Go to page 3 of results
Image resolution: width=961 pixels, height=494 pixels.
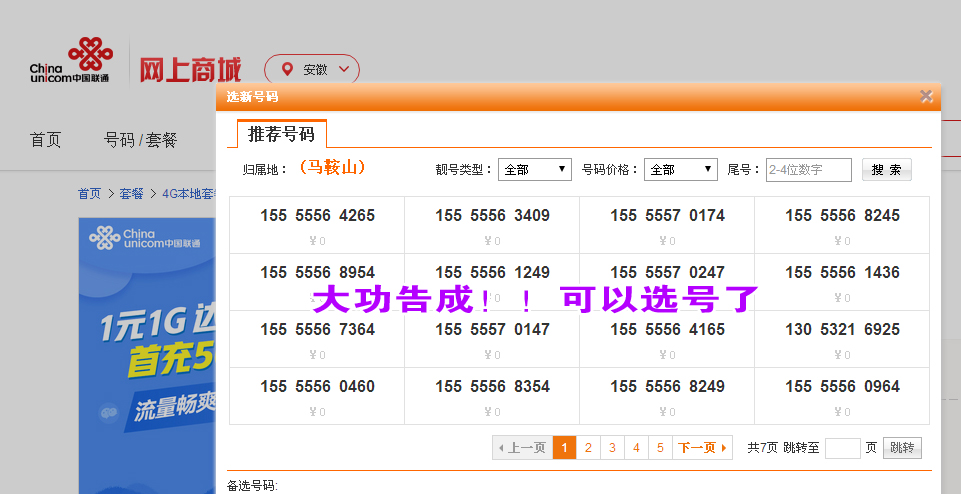(x=612, y=448)
